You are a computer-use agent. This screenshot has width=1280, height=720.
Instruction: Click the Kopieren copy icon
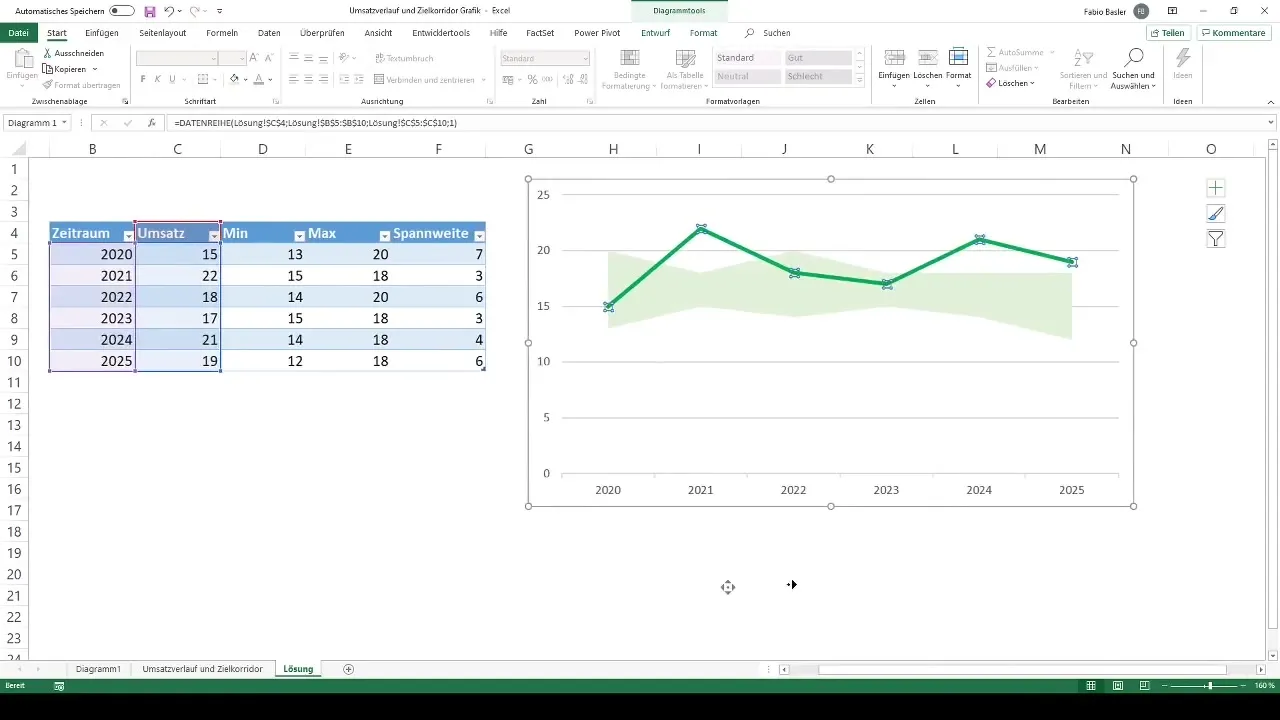point(47,69)
